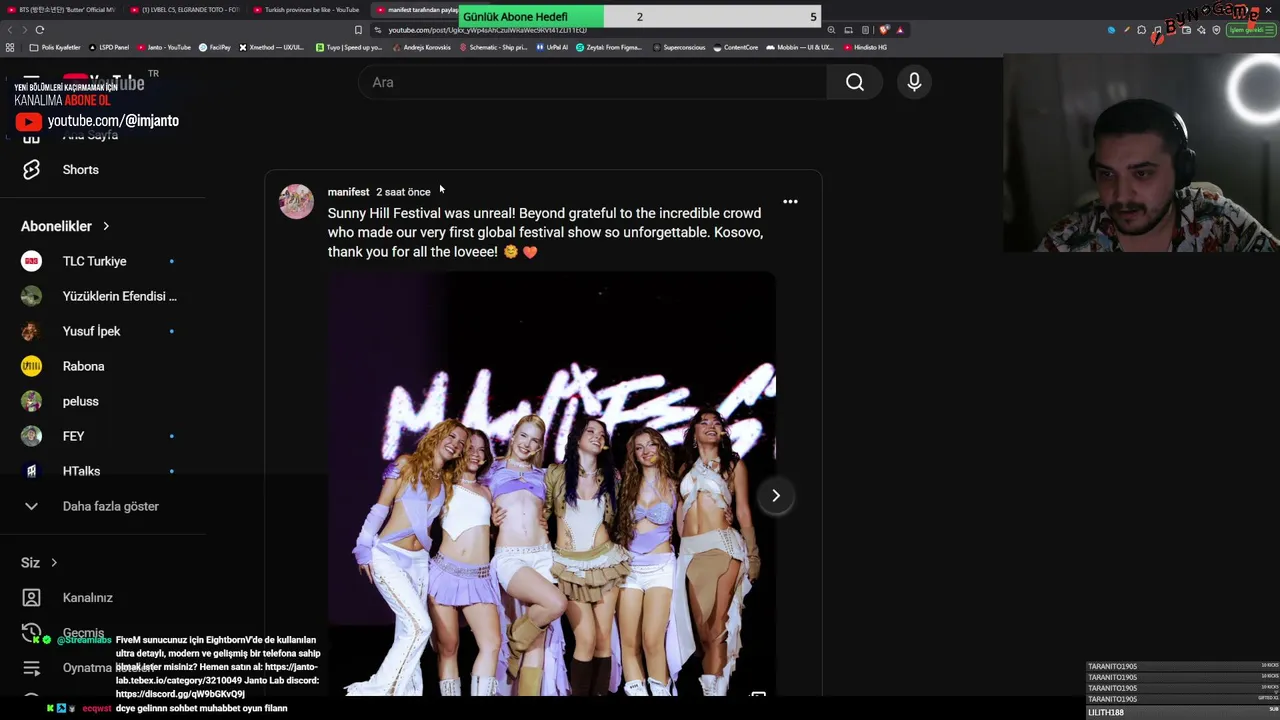Screen dimensions: 1280x720
Task: Open LSPD Panel bookmark
Action: coord(109,47)
